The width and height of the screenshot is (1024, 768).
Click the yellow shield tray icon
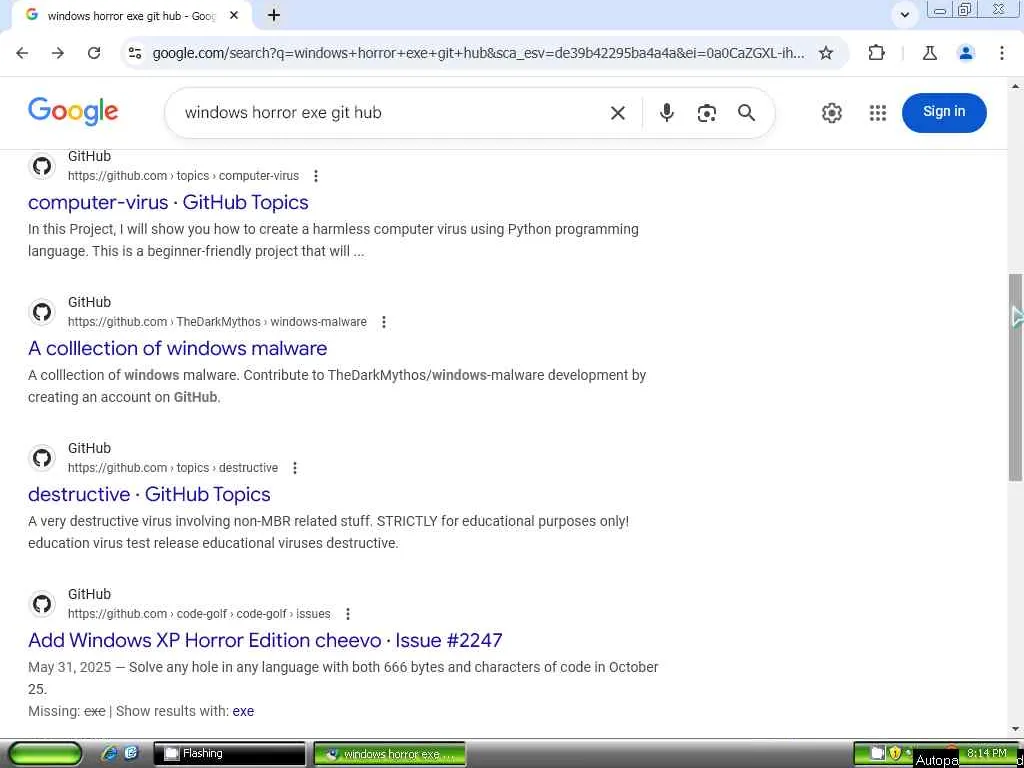(x=895, y=754)
